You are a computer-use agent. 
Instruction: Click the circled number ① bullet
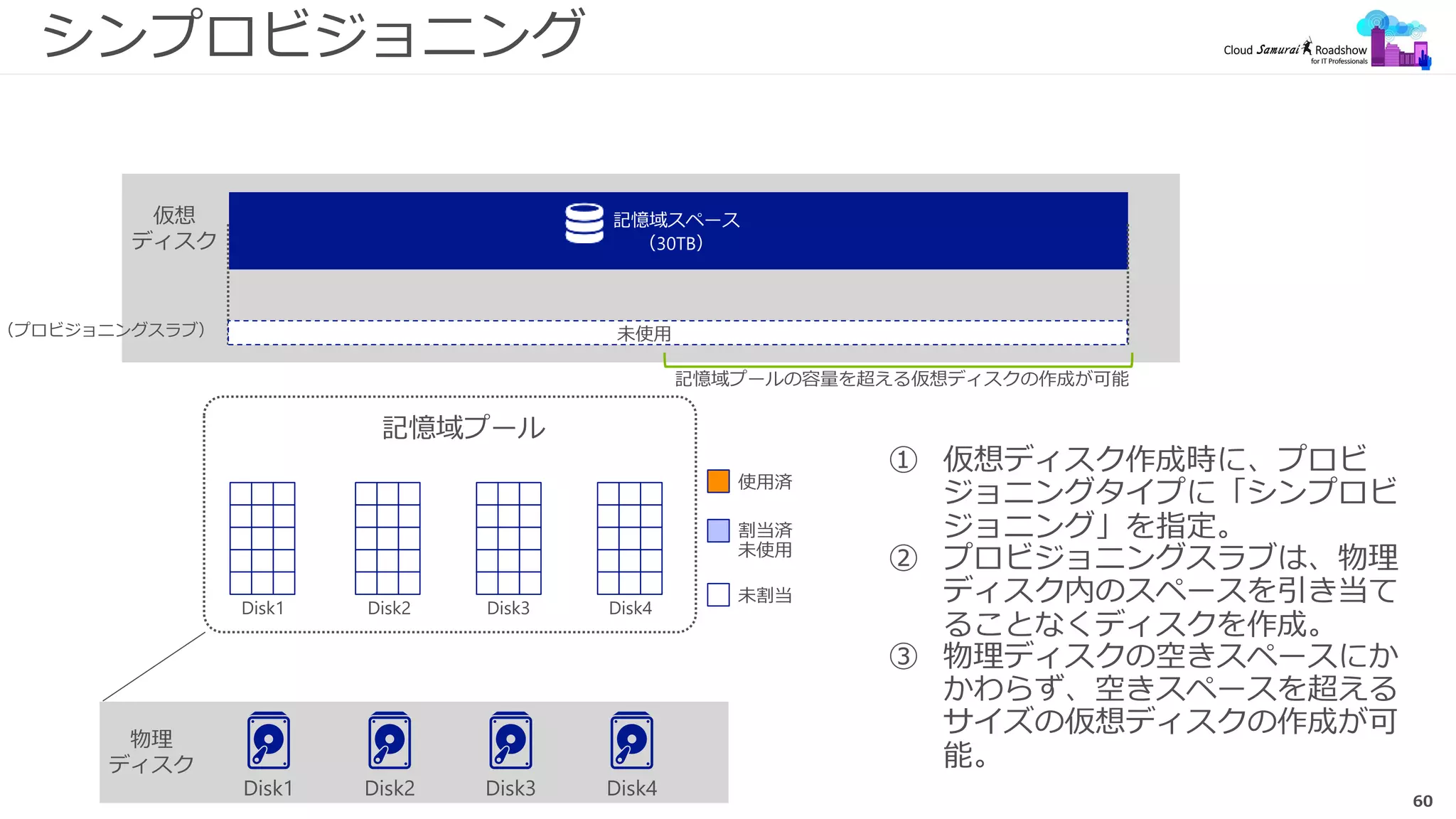click(x=904, y=460)
